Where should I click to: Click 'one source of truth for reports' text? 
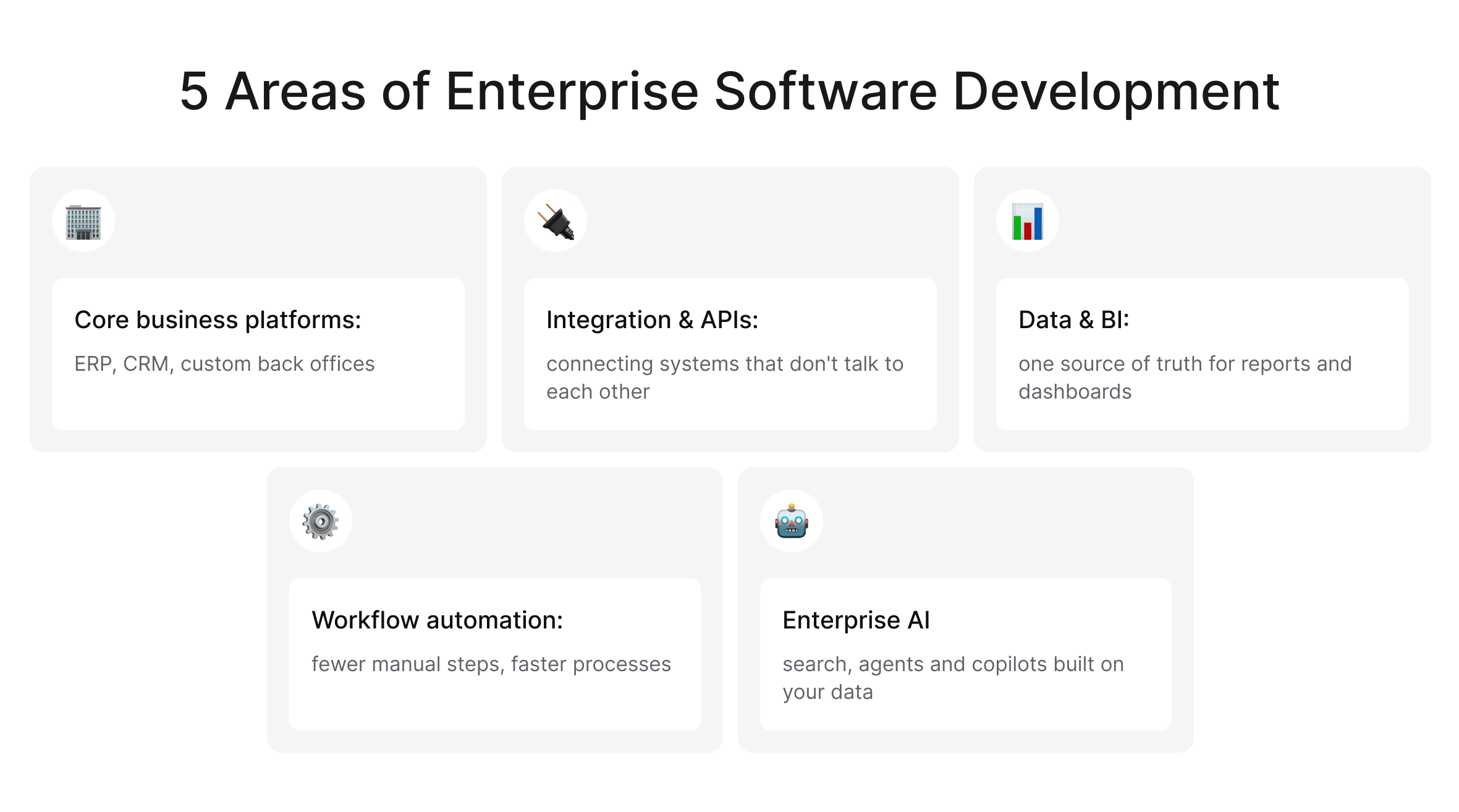pos(1185,378)
